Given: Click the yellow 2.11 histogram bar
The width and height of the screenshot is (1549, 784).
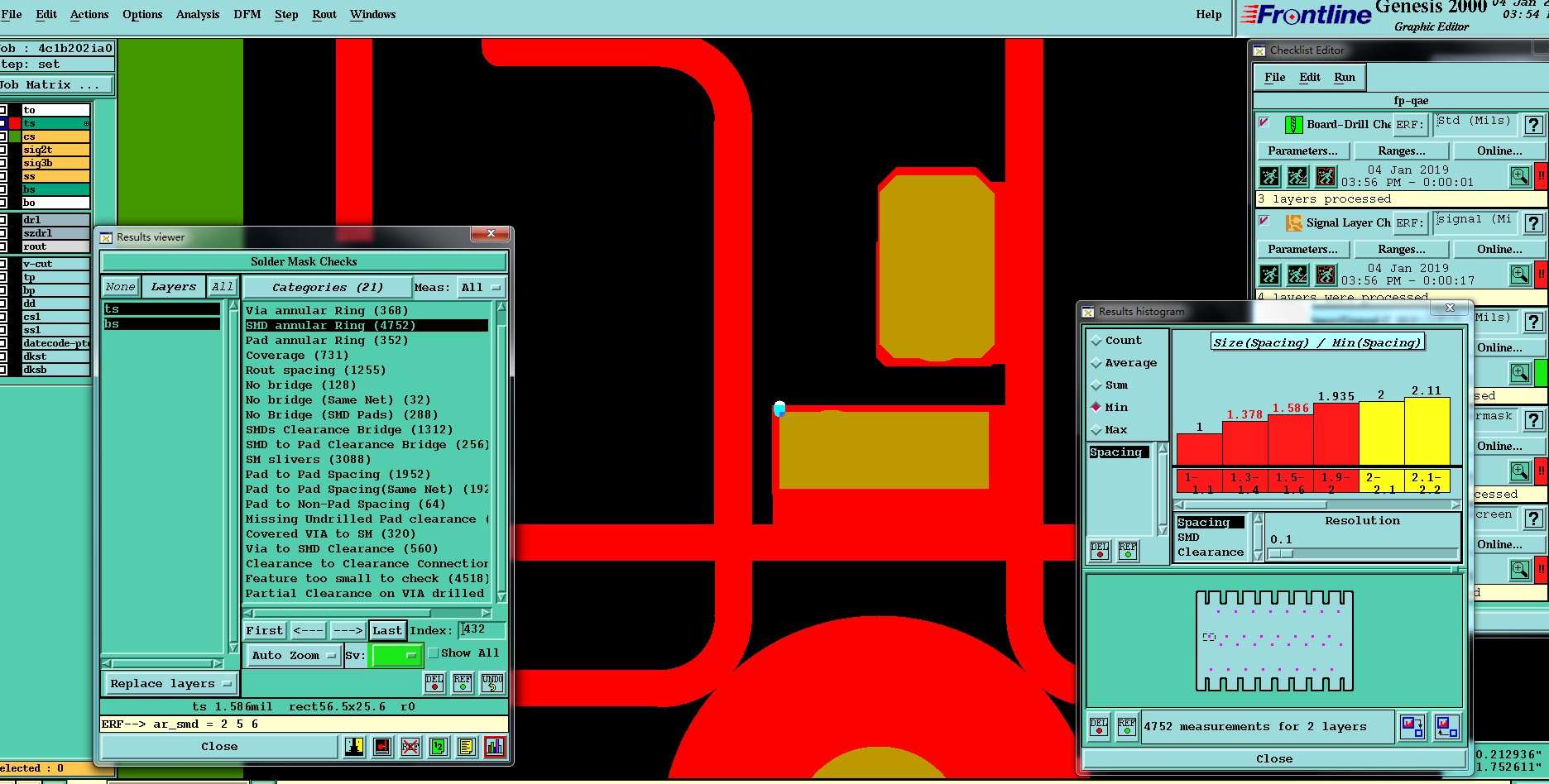Looking at the screenshot, I should click(1427, 432).
